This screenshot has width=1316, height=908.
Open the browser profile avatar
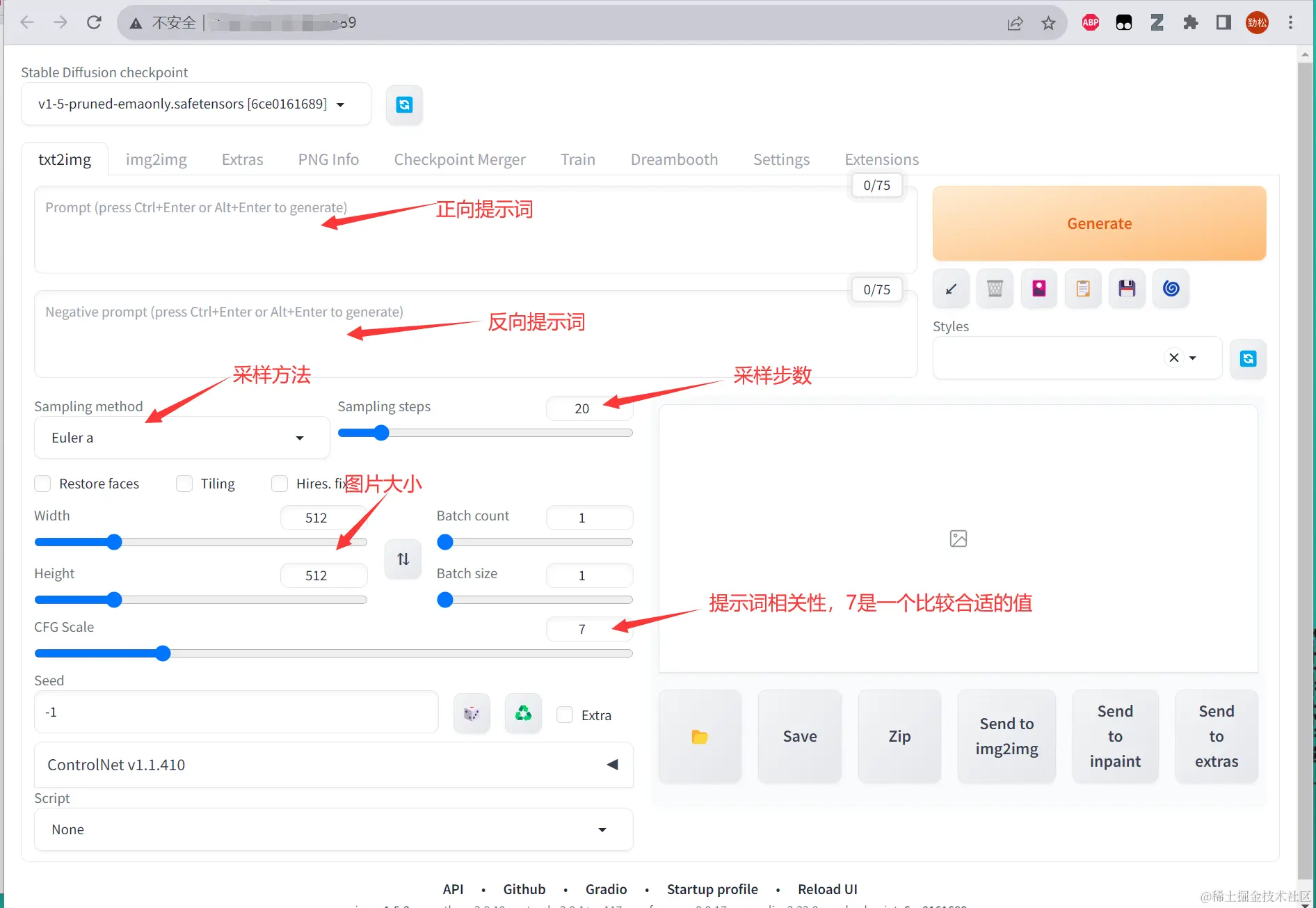click(x=1257, y=22)
